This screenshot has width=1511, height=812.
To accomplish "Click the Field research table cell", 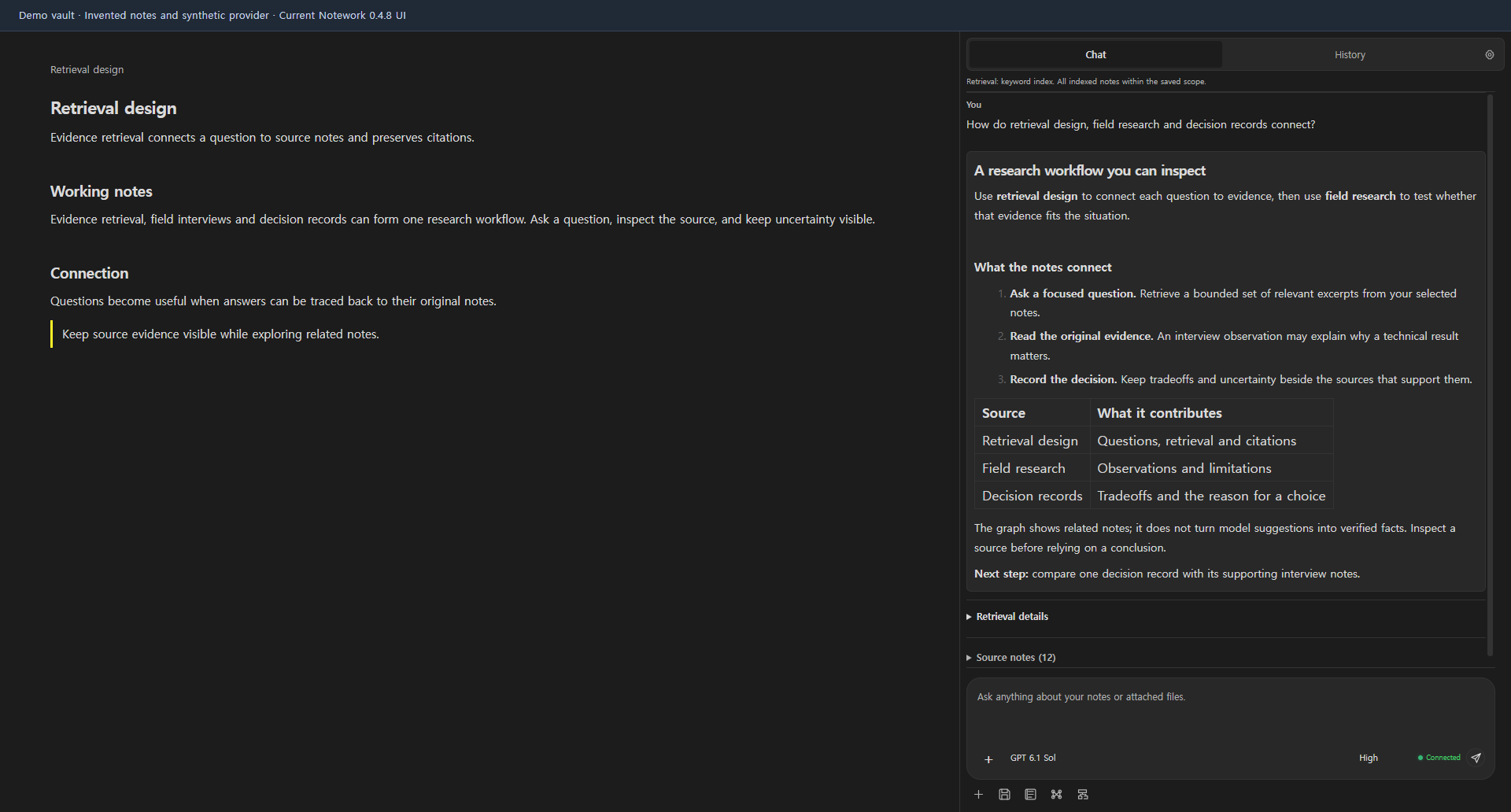I will point(1032,468).
